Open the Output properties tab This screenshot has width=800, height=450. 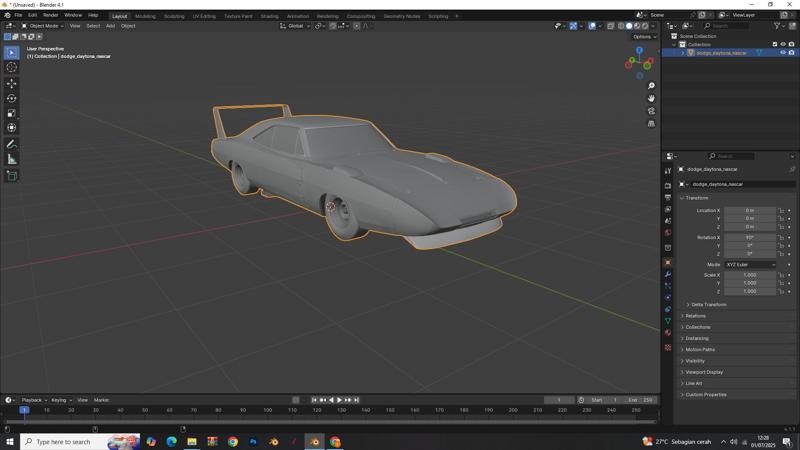pyautogui.click(x=668, y=197)
